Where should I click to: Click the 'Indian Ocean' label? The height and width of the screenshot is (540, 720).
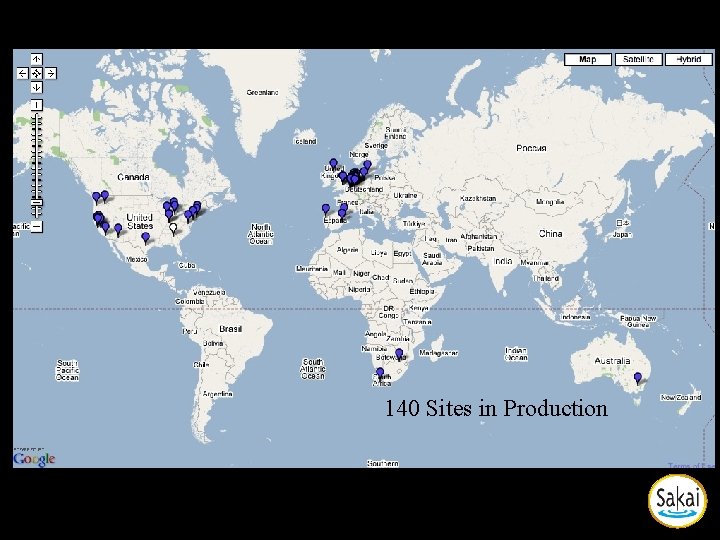516,354
